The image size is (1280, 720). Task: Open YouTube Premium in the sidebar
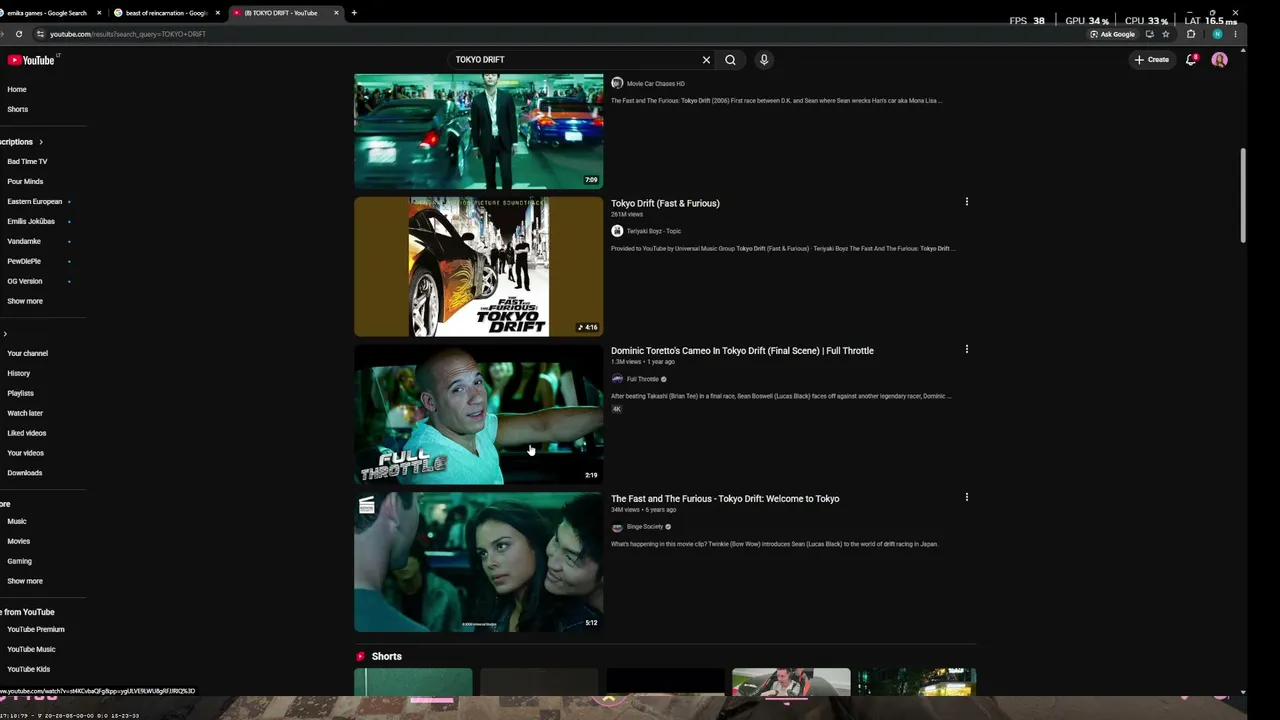click(x=36, y=629)
